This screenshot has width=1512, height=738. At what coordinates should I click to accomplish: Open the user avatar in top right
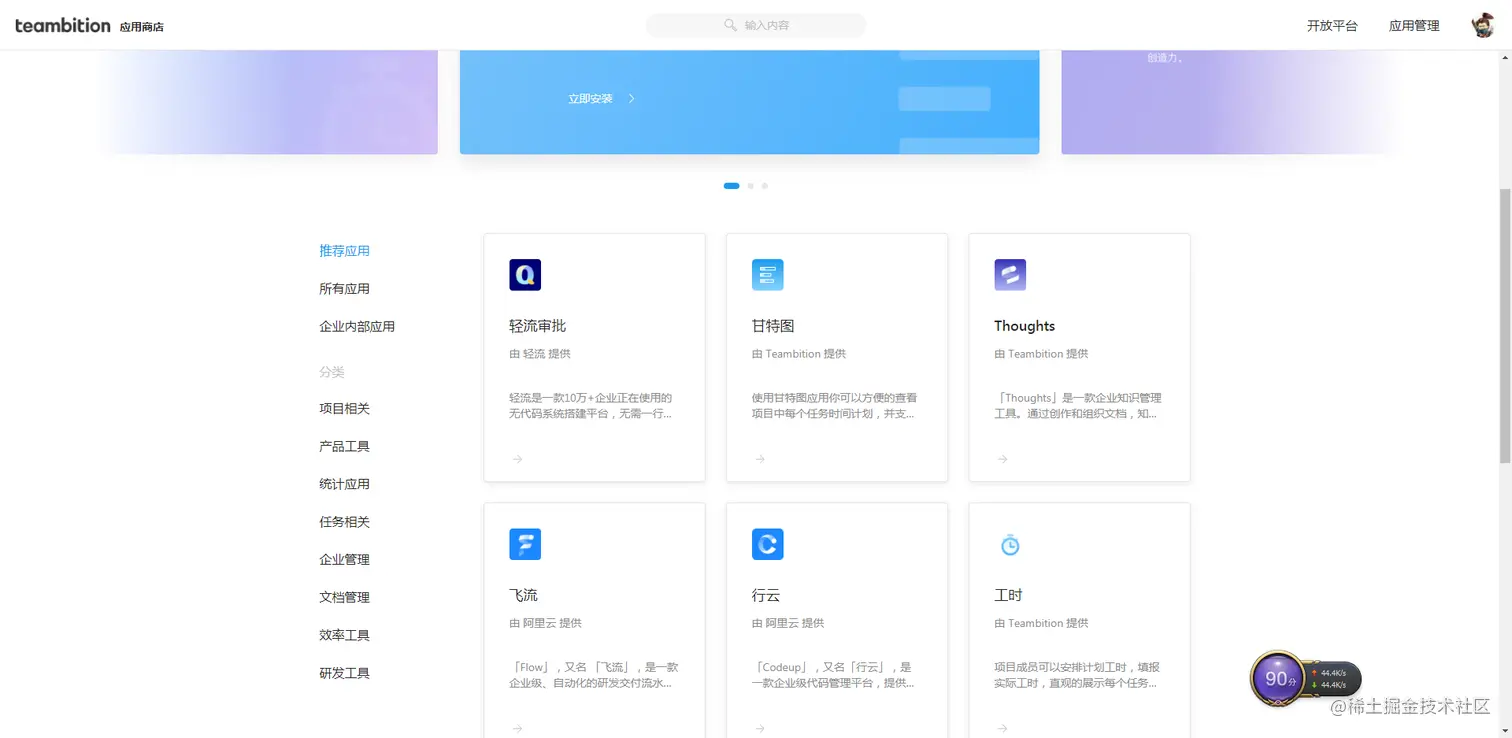1483,26
